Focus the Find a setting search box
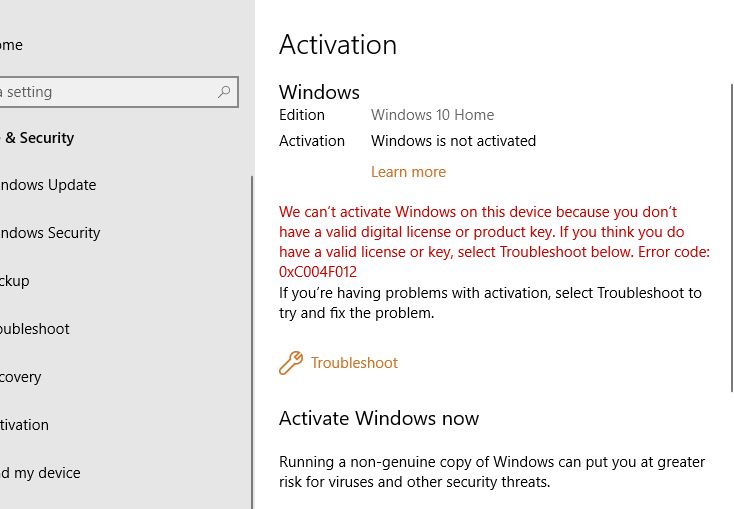The height and width of the screenshot is (509, 734). 119,92
